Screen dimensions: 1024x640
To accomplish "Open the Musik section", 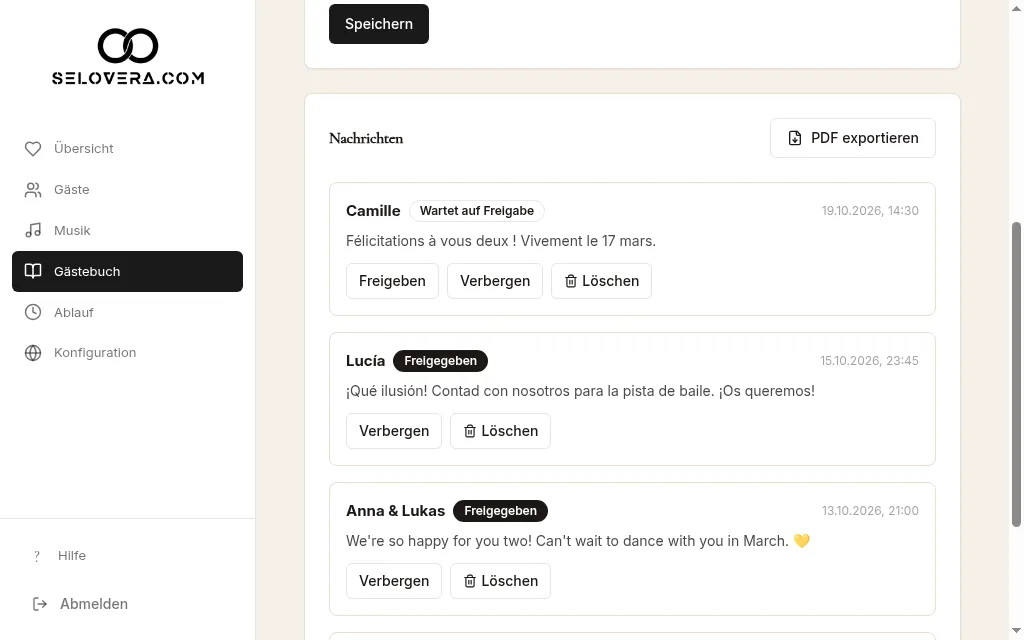I will click(127, 231).
